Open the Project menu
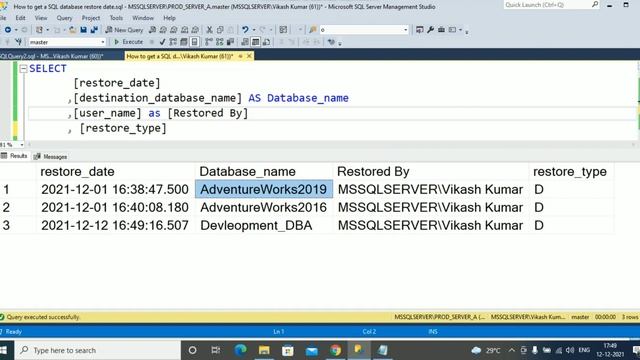The height and width of the screenshot is (360, 640). (91, 18)
